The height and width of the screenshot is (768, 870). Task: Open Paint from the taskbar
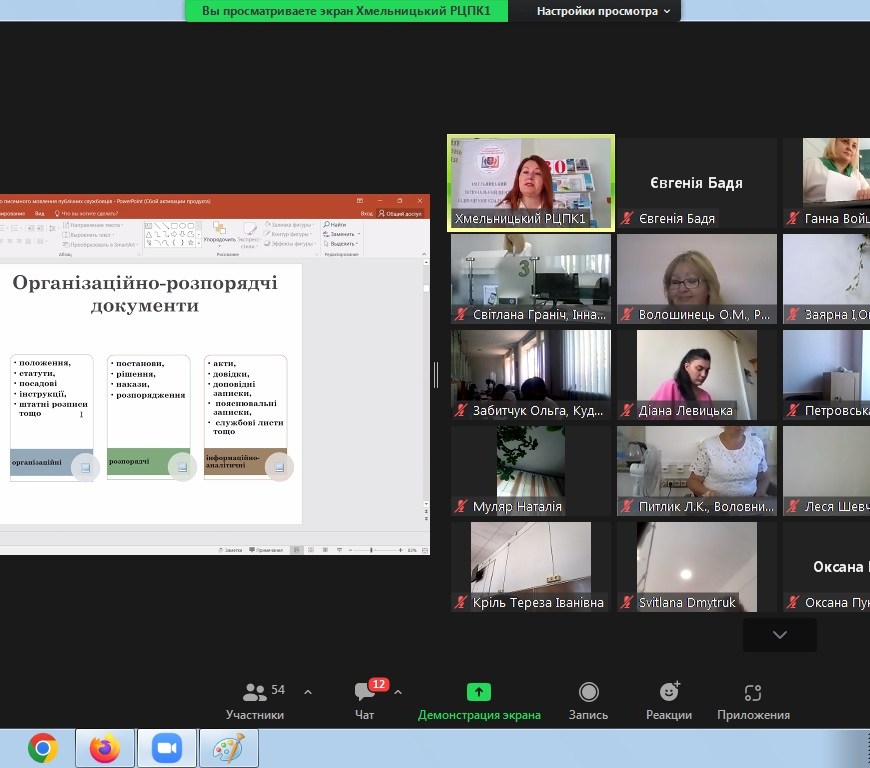click(228, 747)
